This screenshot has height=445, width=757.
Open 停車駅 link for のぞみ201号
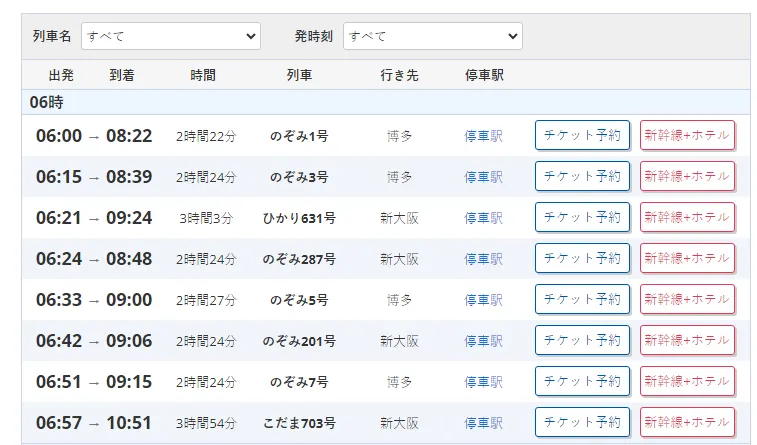pyautogui.click(x=484, y=341)
